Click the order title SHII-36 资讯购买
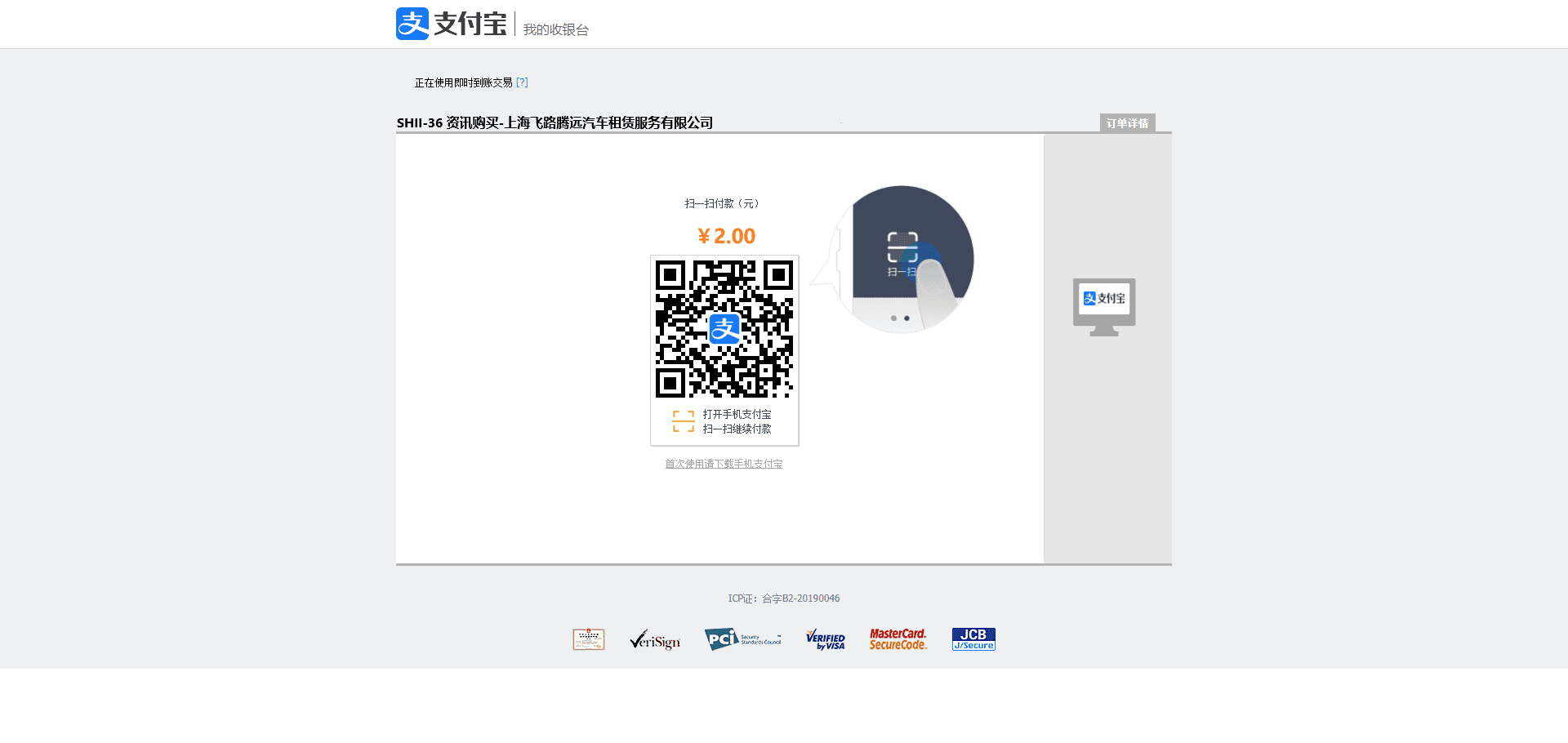The image size is (1568, 743). [x=555, y=122]
